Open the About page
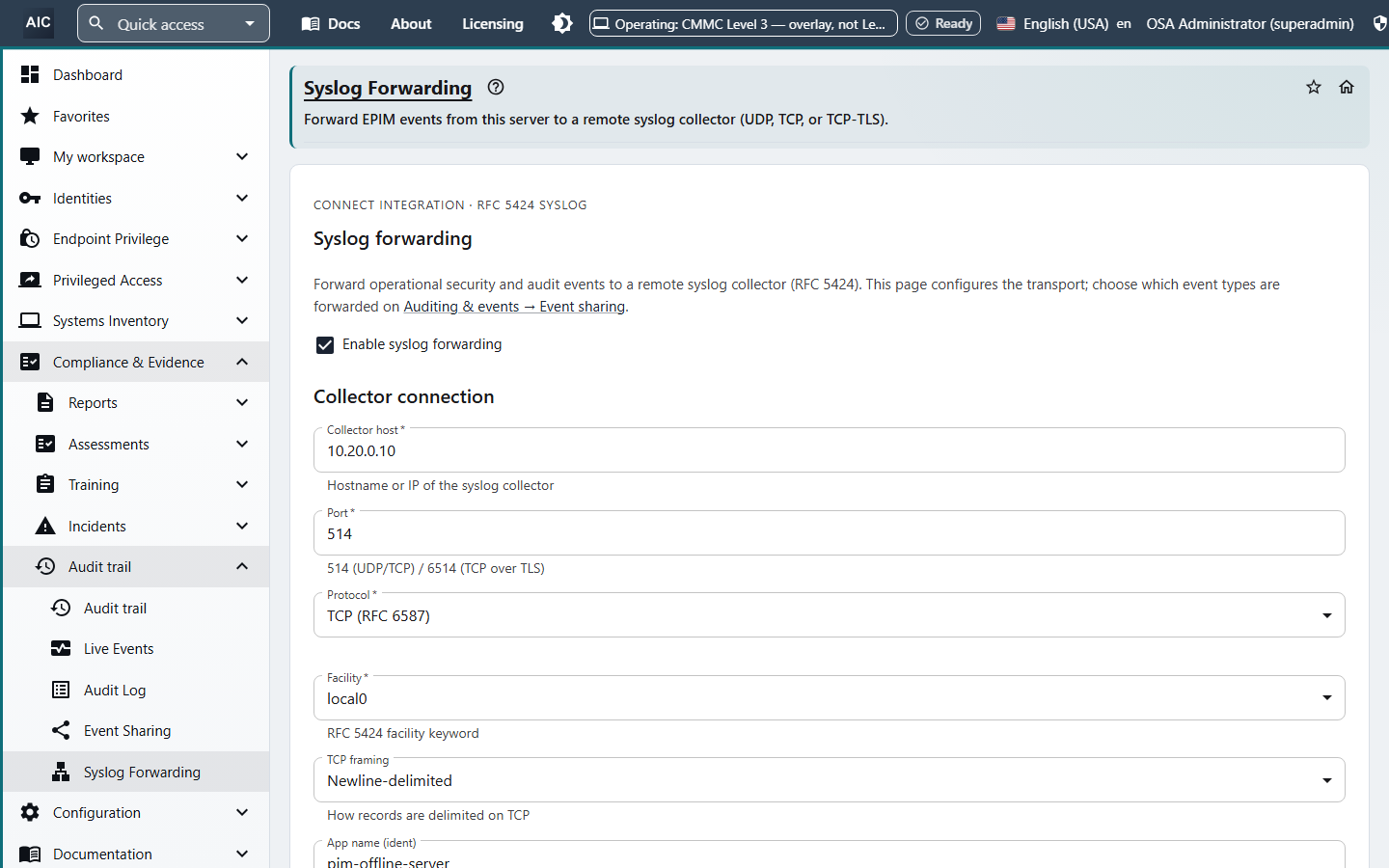This screenshot has width=1389, height=868. [x=411, y=23]
